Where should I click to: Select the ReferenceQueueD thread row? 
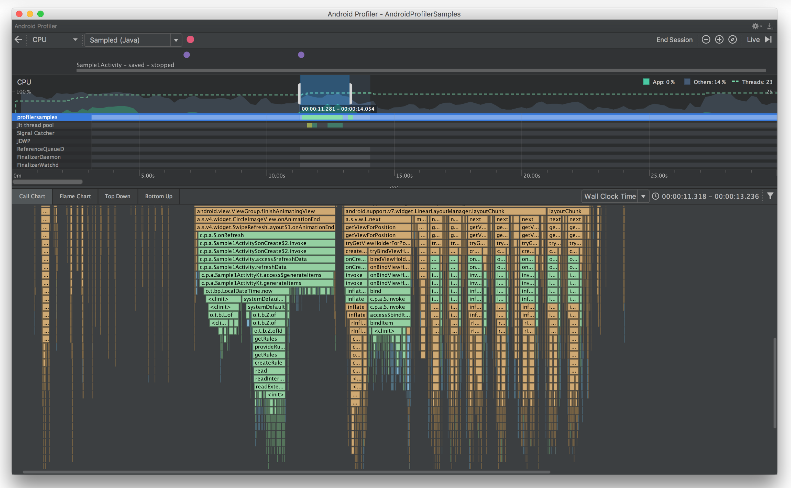[394, 149]
